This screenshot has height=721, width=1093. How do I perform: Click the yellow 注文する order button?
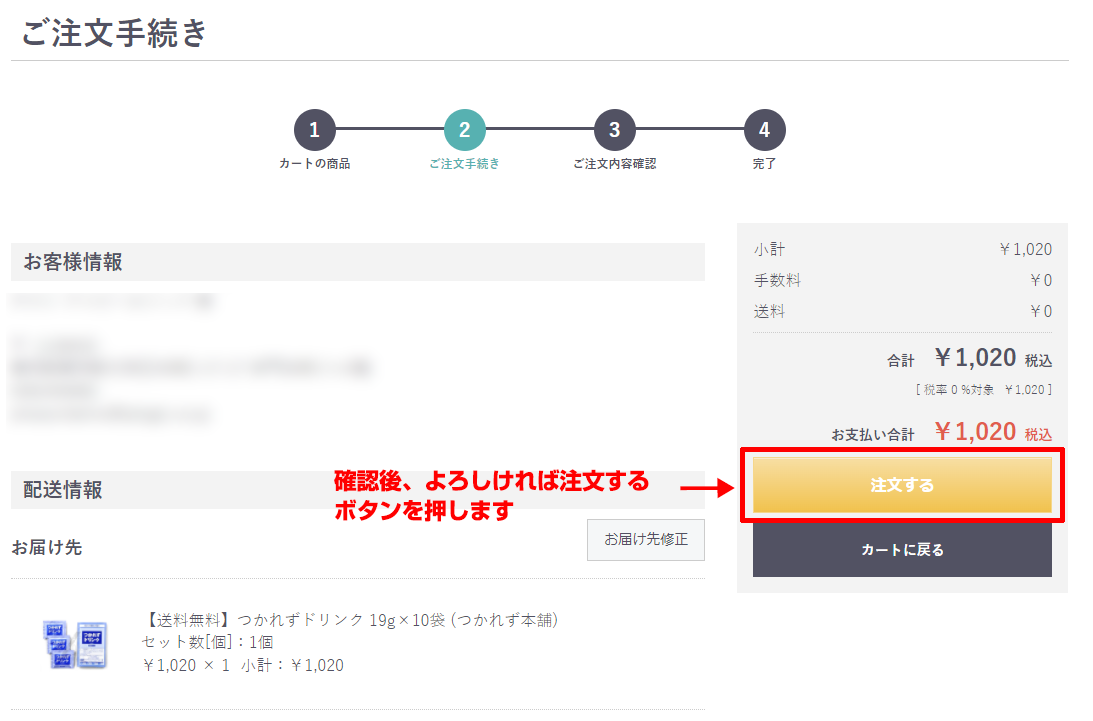[x=902, y=485]
